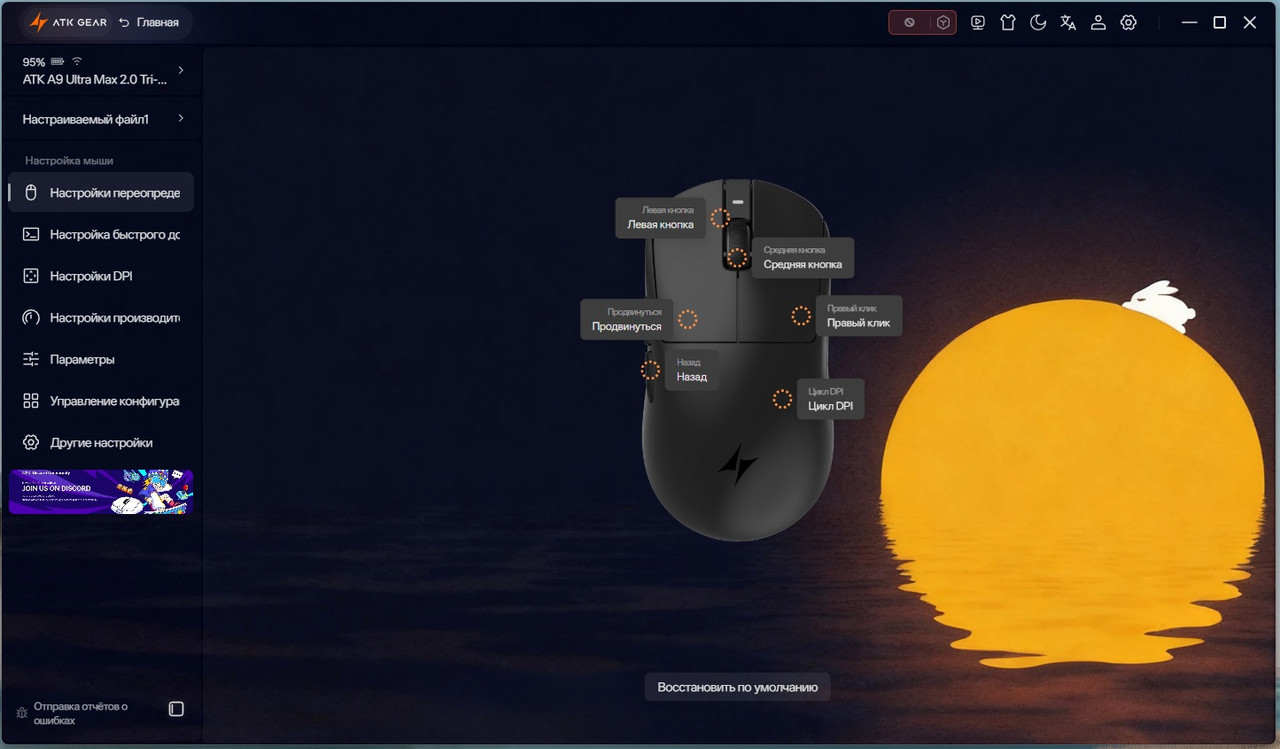Screen dimensions: 1280x749
Task: Click right button marker on mouse
Action: tap(801, 316)
